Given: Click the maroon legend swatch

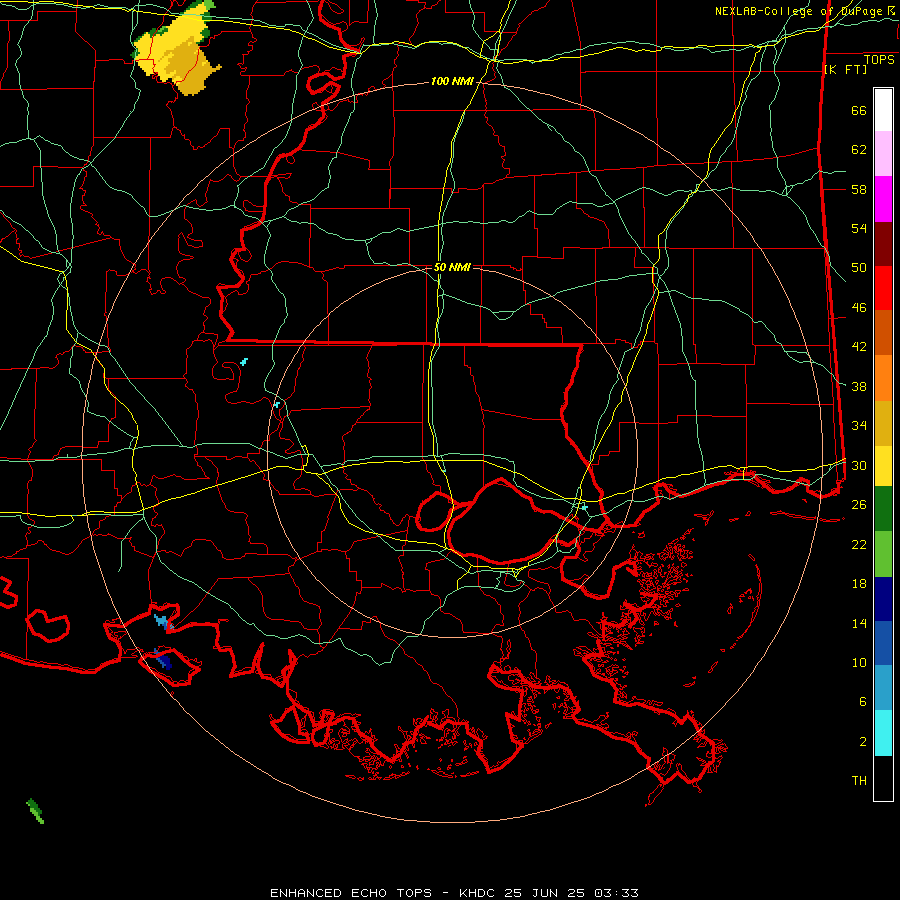Looking at the screenshot, I should point(883,244).
